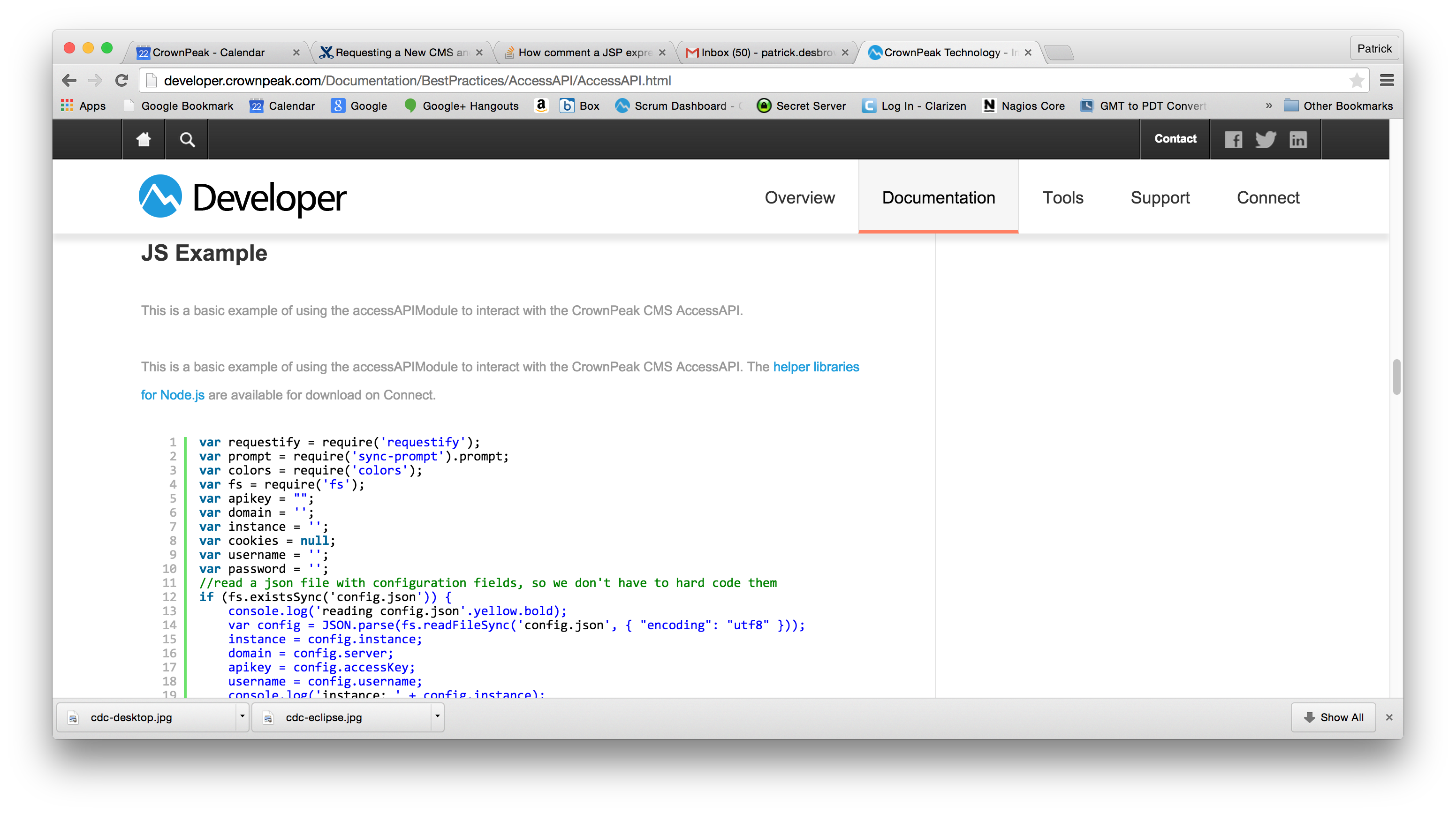Open the cdc-eclipse.jpg downloaded file
The height and width of the screenshot is (814, 1456).
341,717
